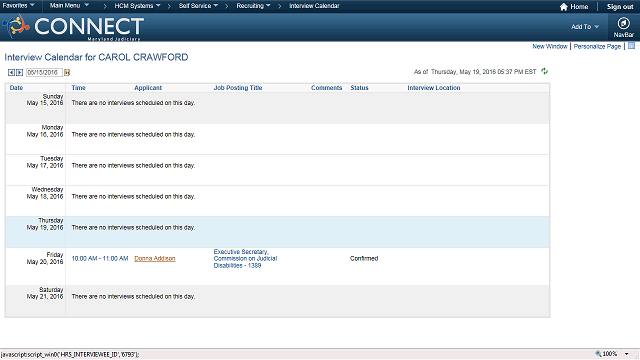Open applicant Donna Addison link
Image resolution: width=640 pixels, height=360 pixels.
coord(155,258)
